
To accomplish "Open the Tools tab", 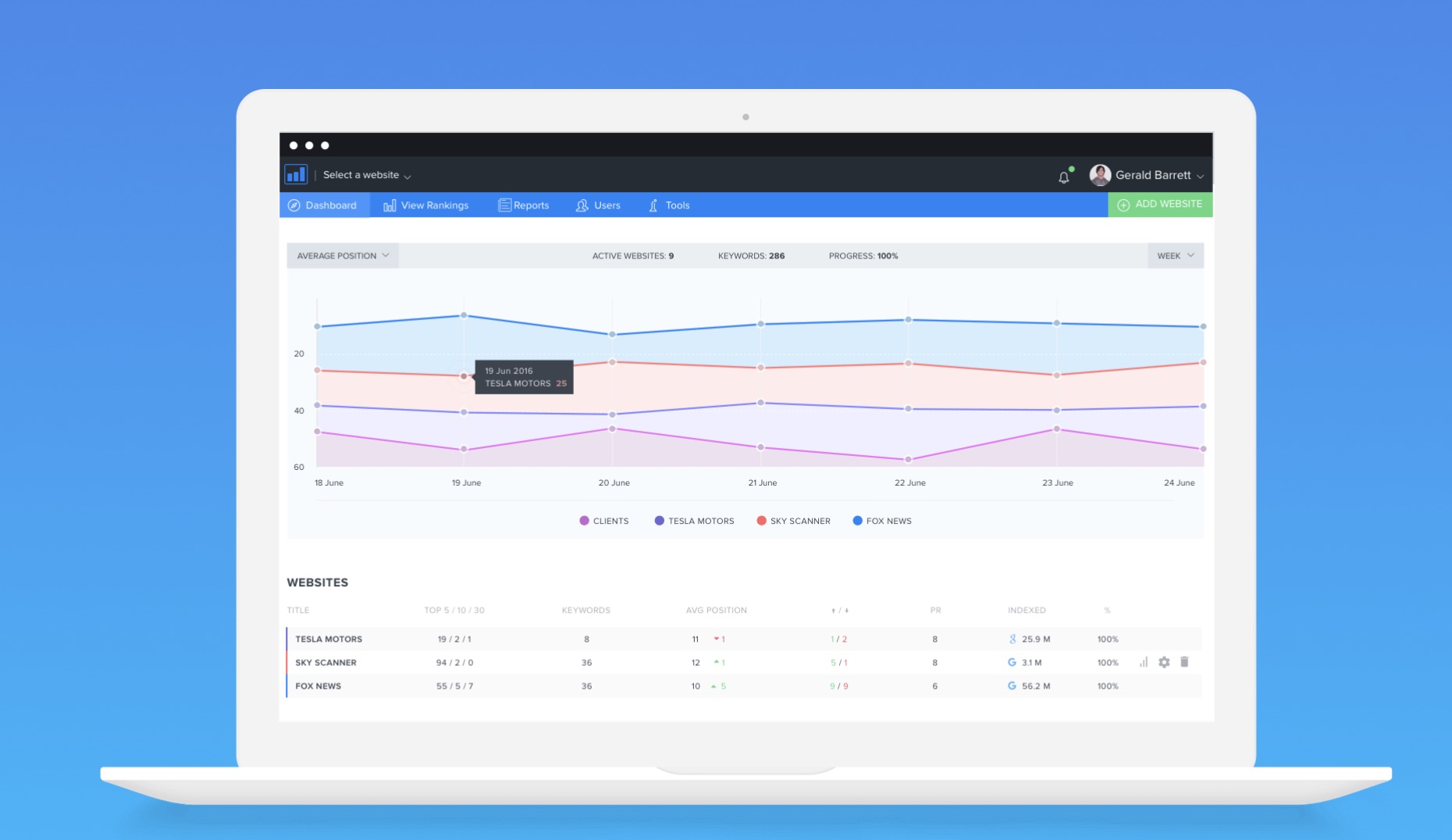I will [x=669, y=205].
